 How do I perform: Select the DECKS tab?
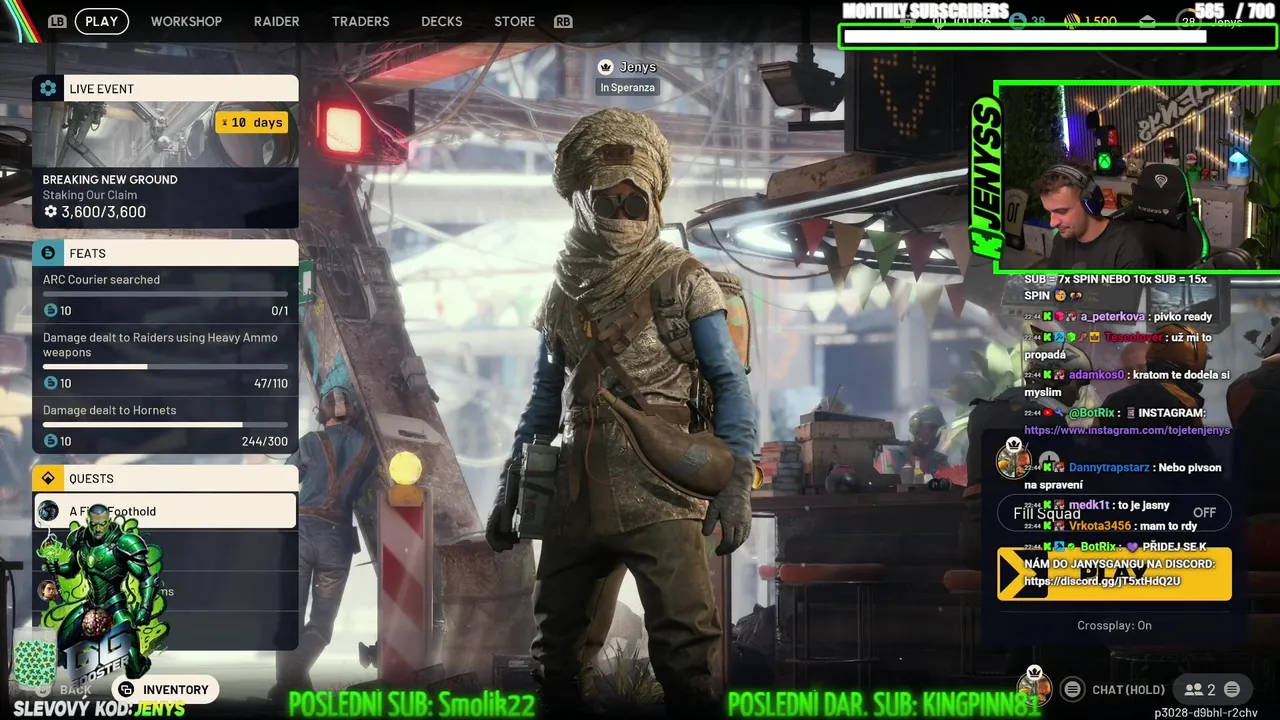coord(441,21)
